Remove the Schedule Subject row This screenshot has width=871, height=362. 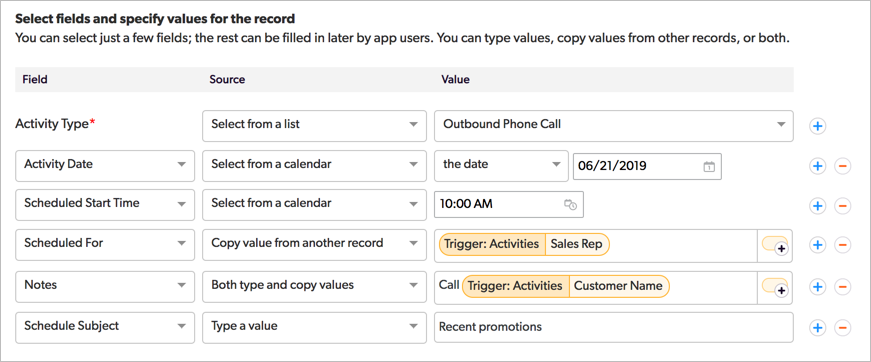(843, 328)
